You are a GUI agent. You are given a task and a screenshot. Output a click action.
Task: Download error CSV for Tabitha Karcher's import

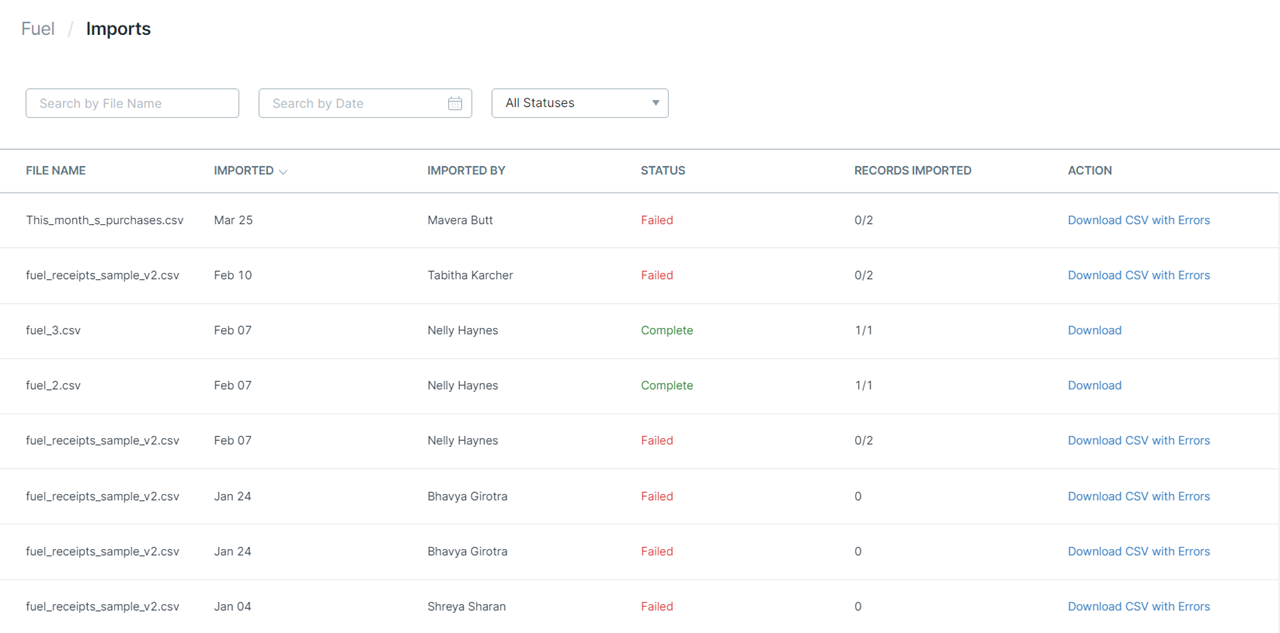click(x=1138, y=275)
